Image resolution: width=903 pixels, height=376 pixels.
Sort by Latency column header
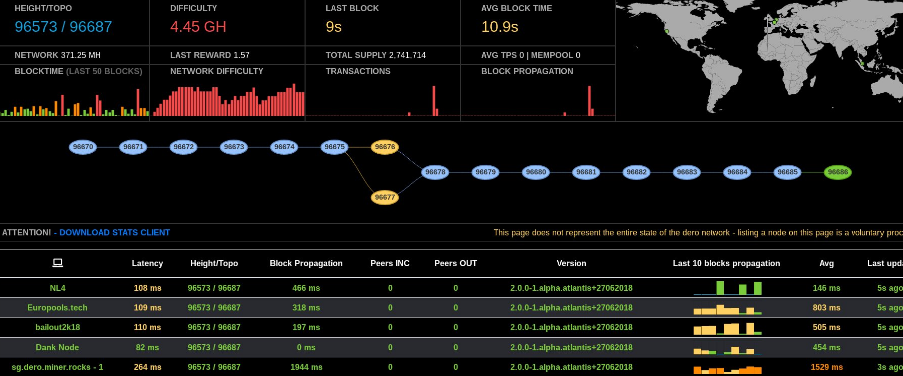[147, 263]
